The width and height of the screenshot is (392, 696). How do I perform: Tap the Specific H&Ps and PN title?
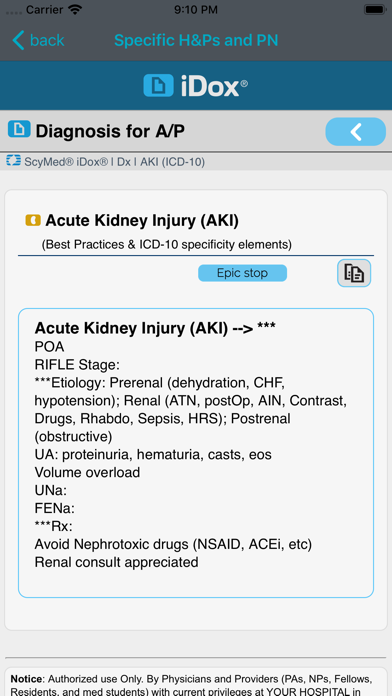196,40
